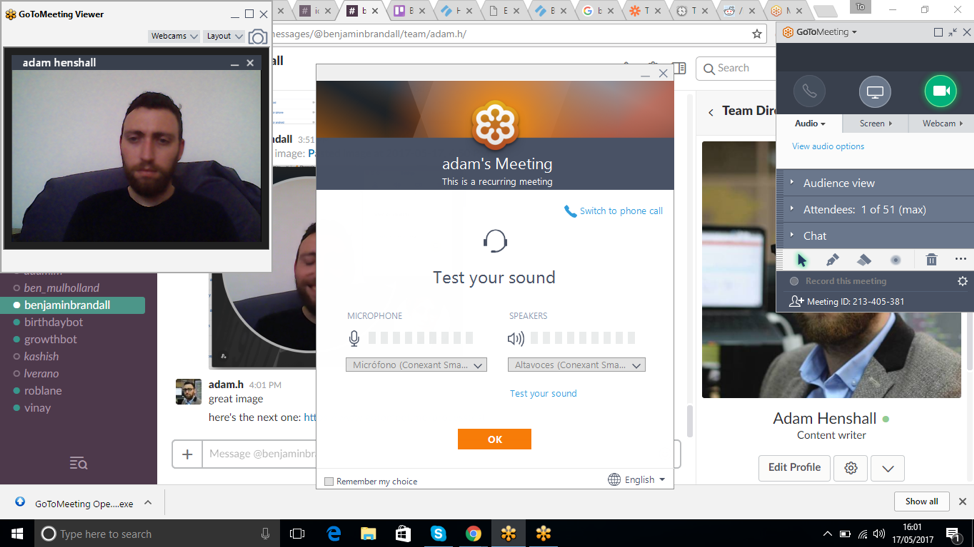The width and height of the screenshot is (974, 547).
Task: Click Switch to phone call link
Action: [621, 211]
